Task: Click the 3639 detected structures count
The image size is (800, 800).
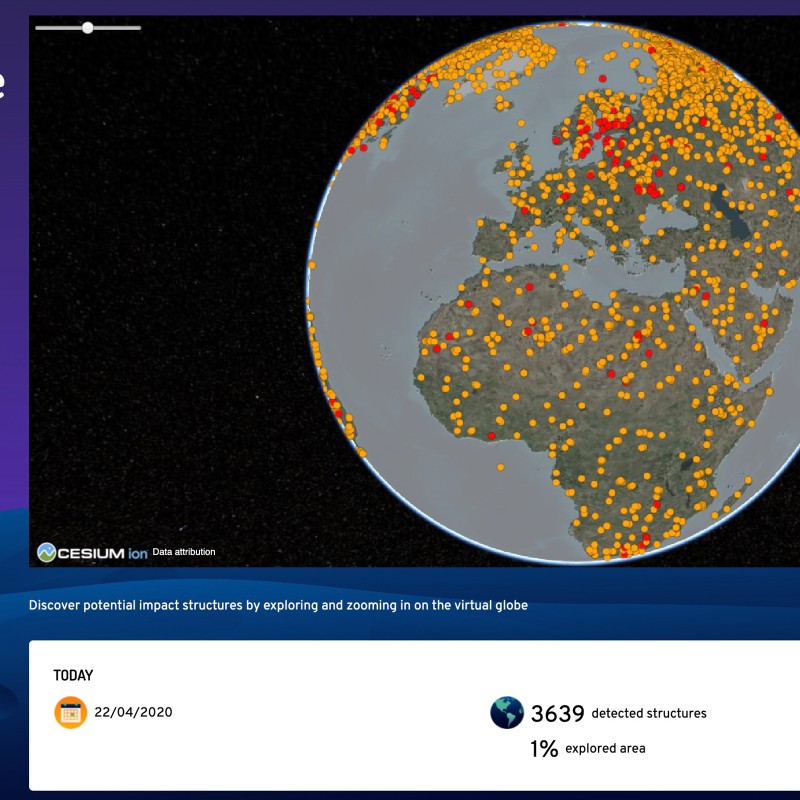Action: (557, 714)
